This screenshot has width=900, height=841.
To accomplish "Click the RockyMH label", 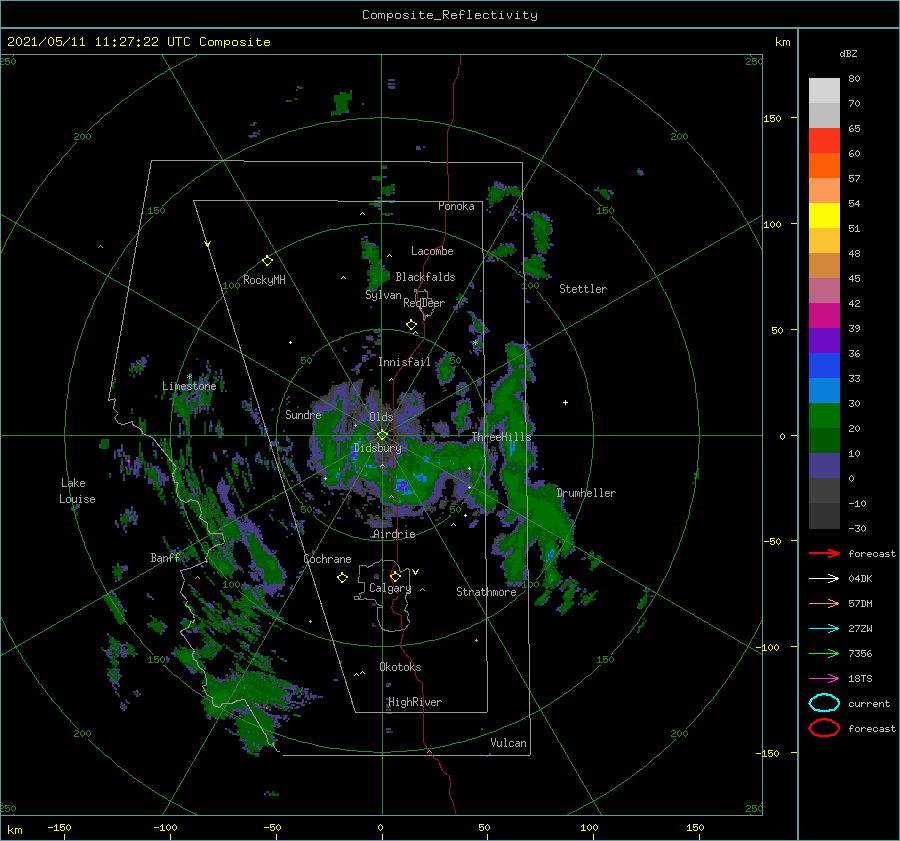I will [264, 280].
